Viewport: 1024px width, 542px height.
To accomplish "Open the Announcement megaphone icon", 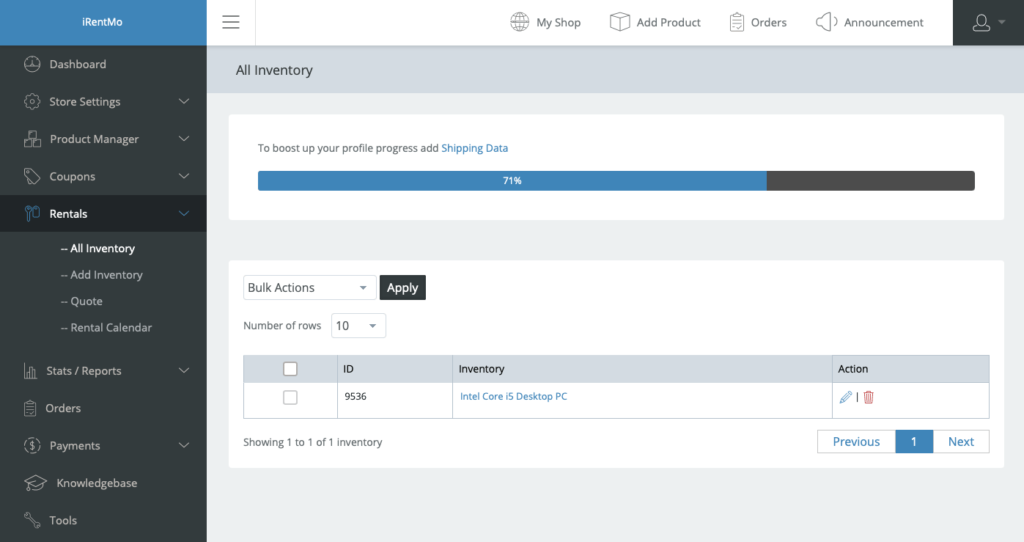I will click(x=826, y=22).
